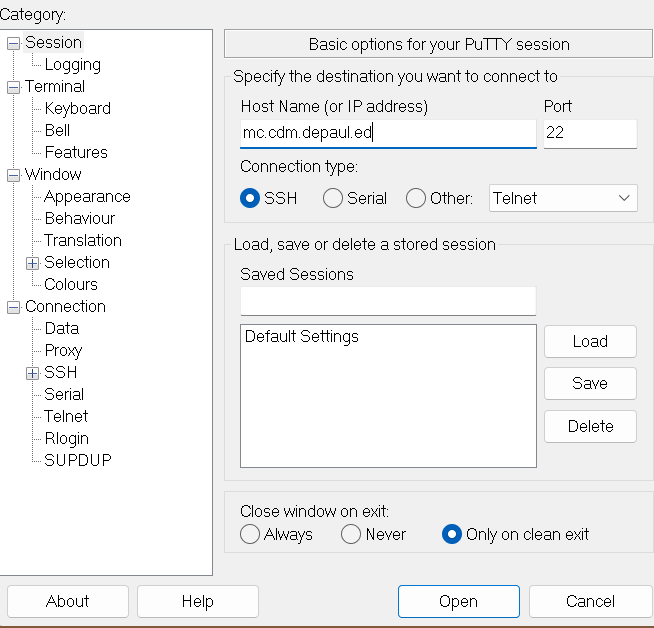Open the Colours settings category
Image resolution: width=654 pixels, height=628 pixels.
pyautogui.click(x=71, y=284)
